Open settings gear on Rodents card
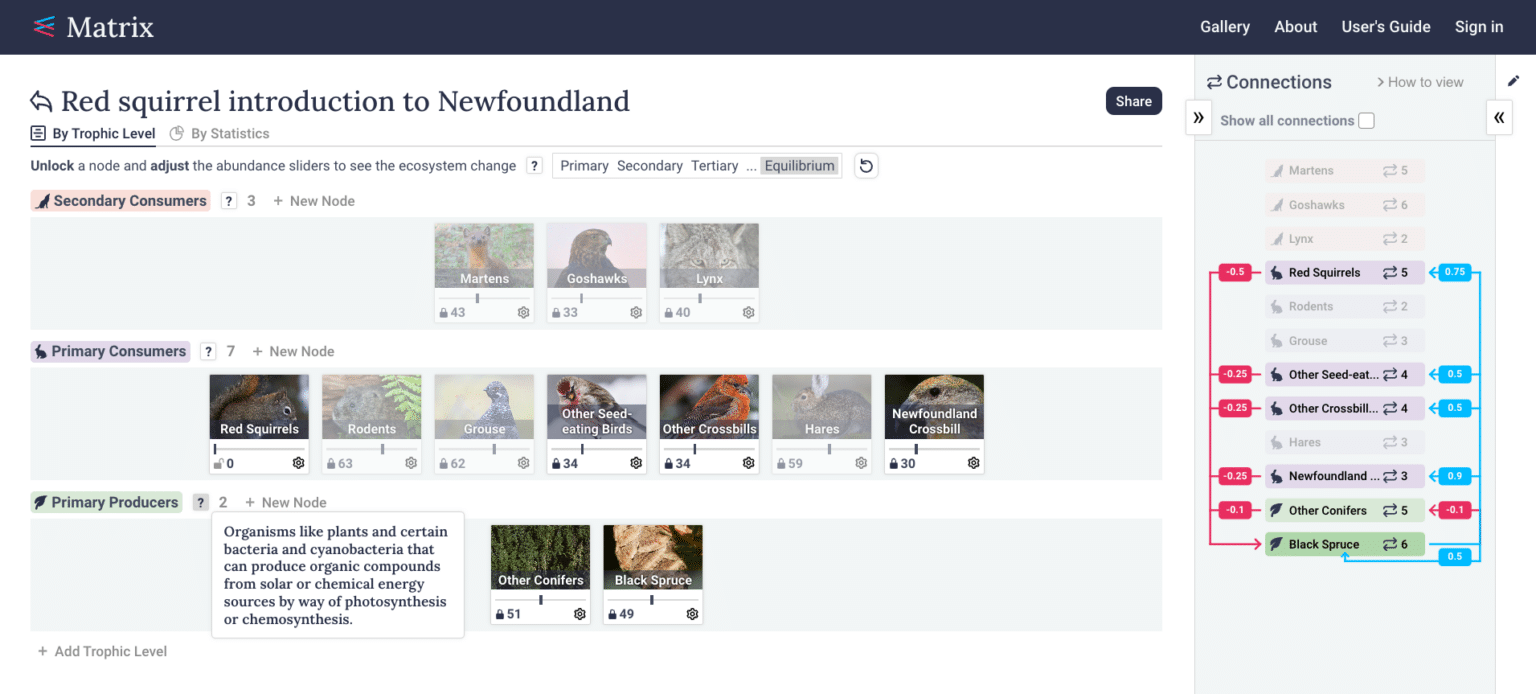 click(411, 464)
